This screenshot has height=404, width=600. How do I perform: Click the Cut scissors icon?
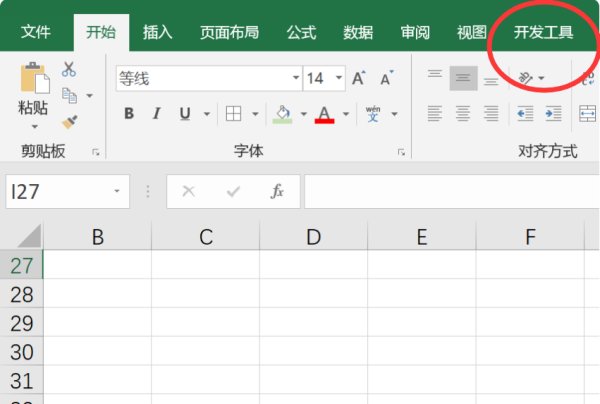pos(69,69)
